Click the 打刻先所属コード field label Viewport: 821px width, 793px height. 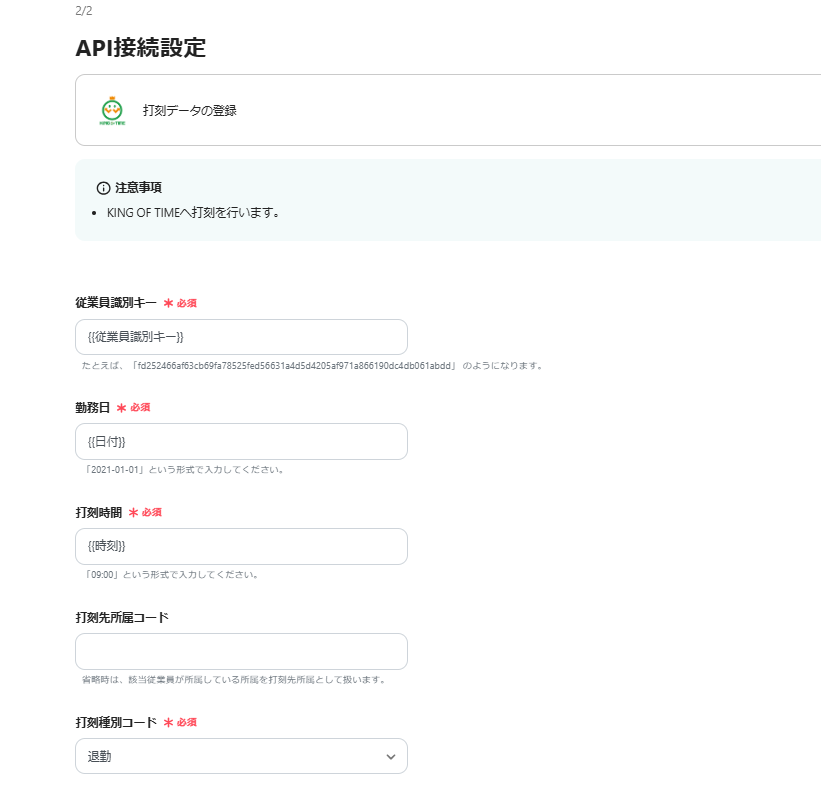pos(122,617)
